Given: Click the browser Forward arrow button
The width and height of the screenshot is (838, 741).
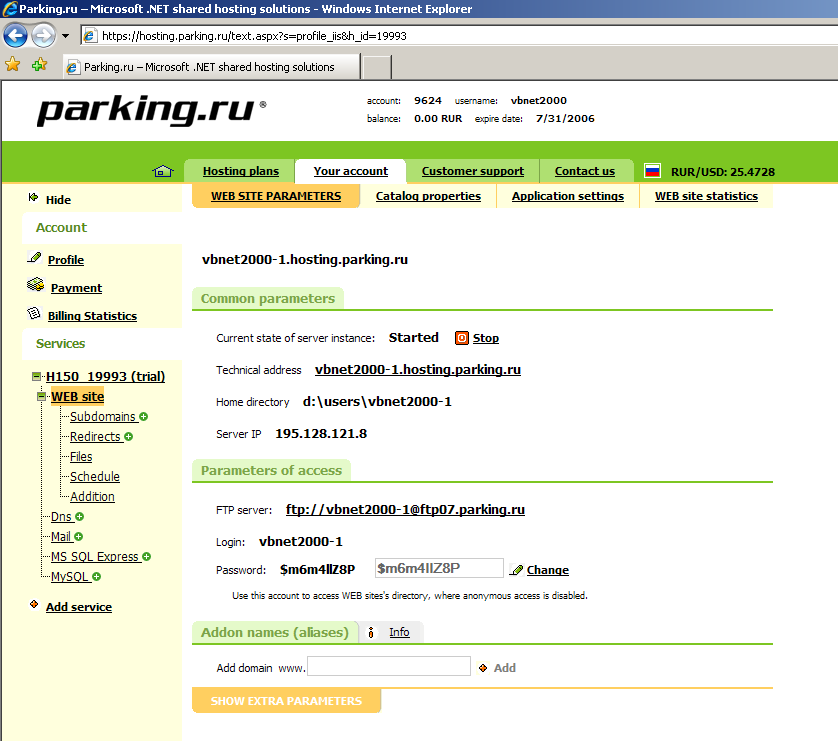Looking at the screenshot, I should pos(43,36).
